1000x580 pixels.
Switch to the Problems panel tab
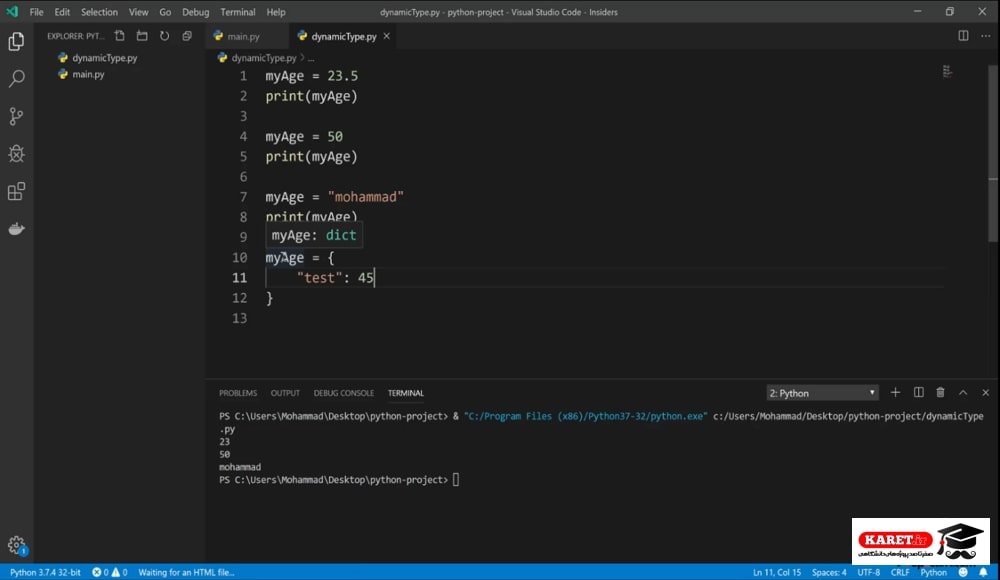pos(238,393)
